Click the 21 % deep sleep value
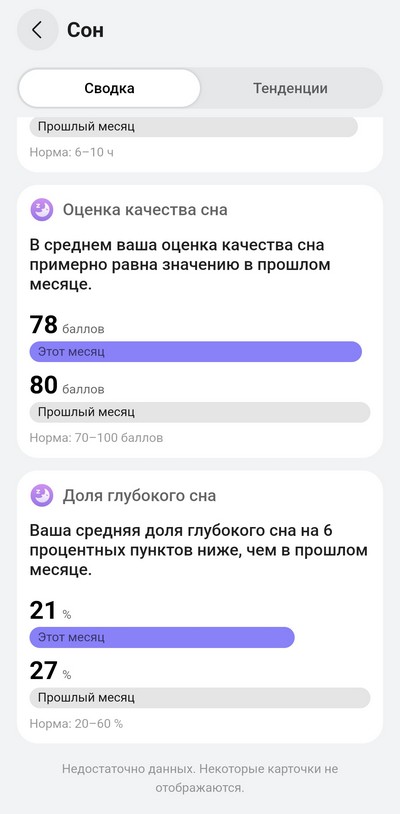Viewport: 400px width, 814px height. click(x=50, y=610)
